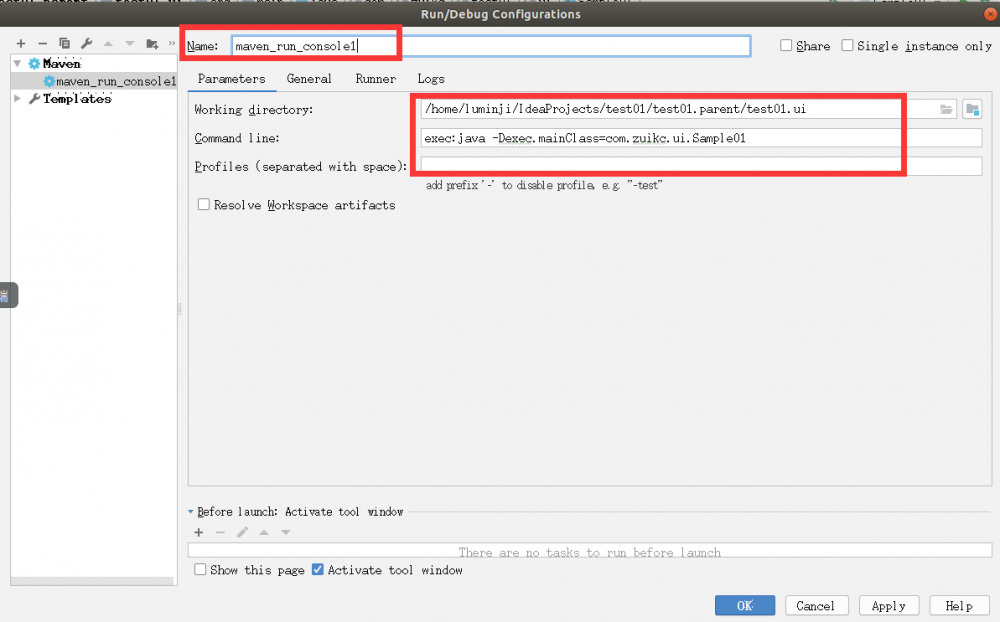Copy the selected configuration
The height and width of the screenshot is (622, 1000).
point(64,43)
